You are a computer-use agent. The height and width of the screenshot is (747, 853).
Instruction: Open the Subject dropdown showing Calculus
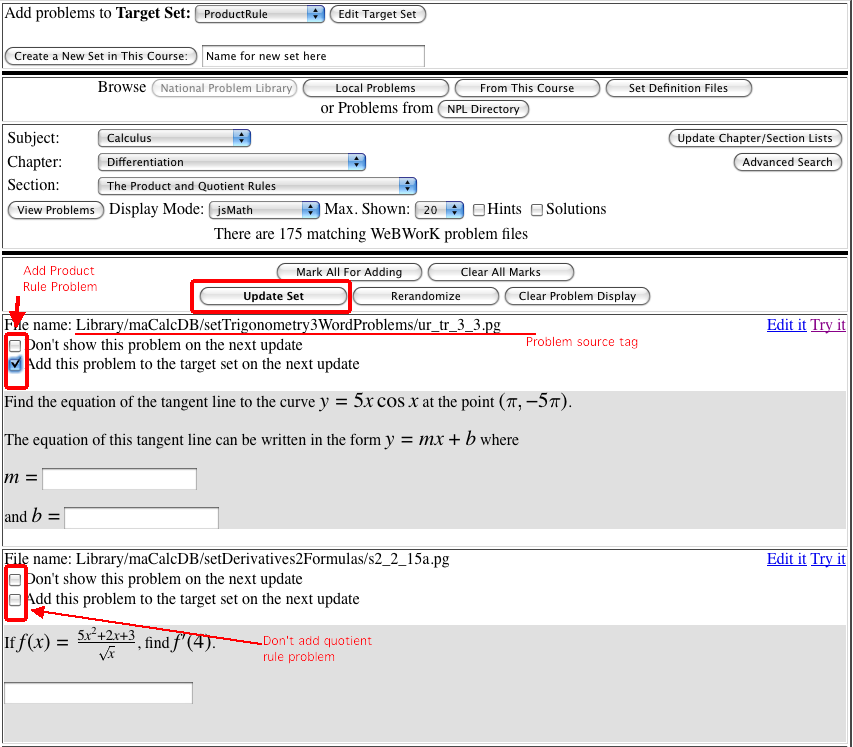[174, 138]
